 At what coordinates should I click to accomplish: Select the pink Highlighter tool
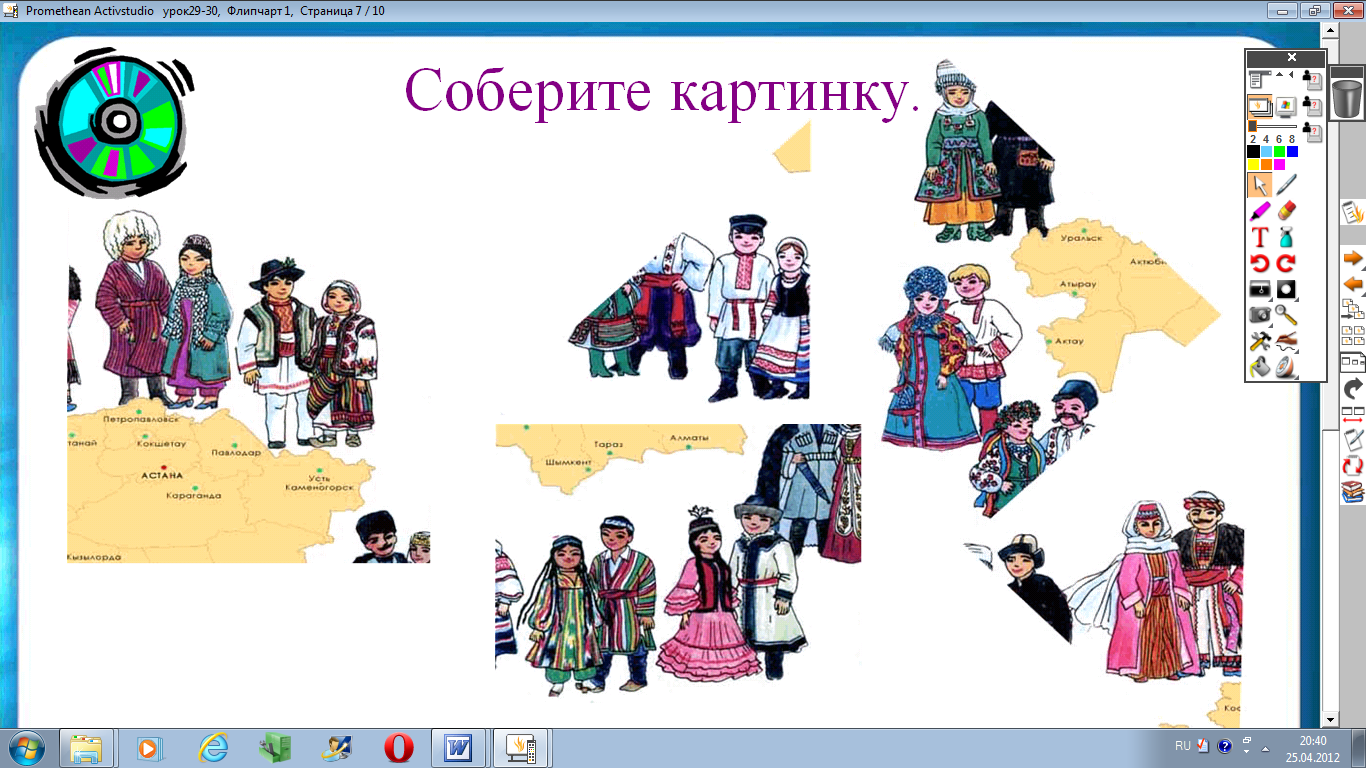click(1259, 211)
